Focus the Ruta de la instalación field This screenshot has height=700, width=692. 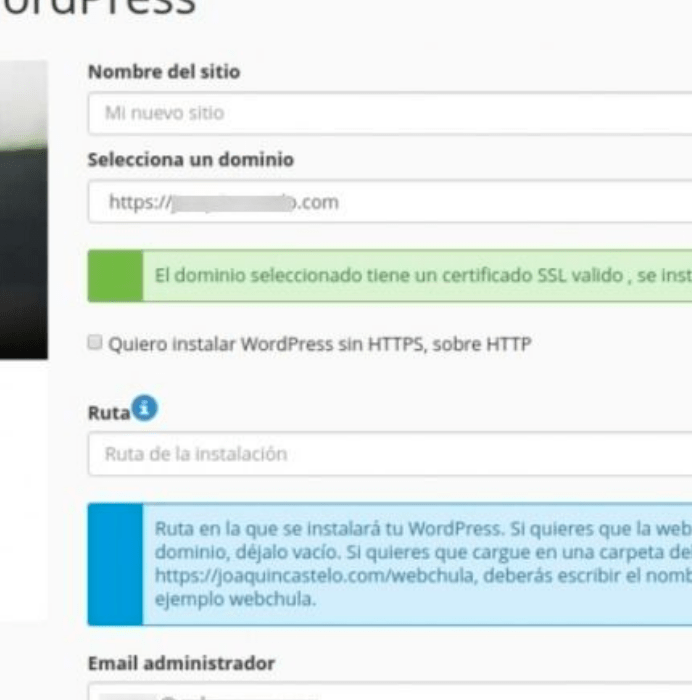click(x=390, y=454)
